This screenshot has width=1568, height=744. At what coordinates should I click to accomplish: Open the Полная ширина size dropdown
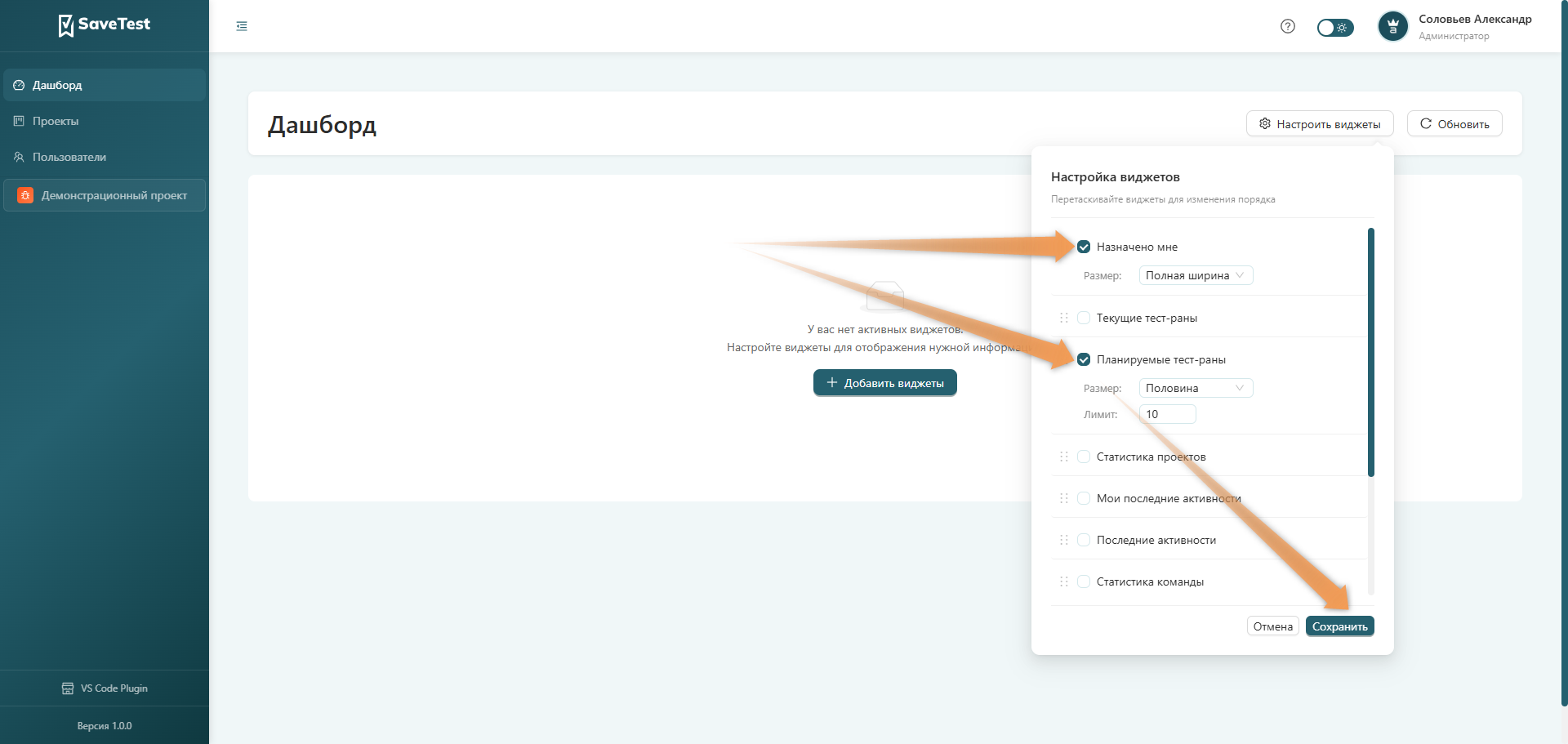tap(1196, 275)
